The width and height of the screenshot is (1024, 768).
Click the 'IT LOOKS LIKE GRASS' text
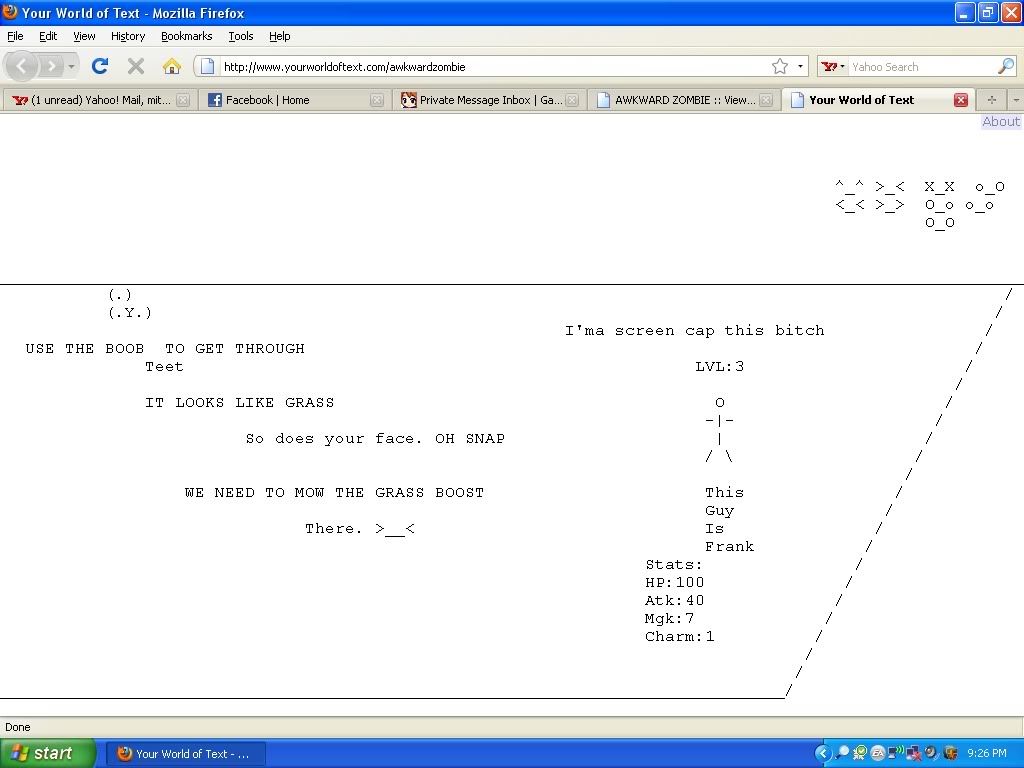[x=240, y=402]
